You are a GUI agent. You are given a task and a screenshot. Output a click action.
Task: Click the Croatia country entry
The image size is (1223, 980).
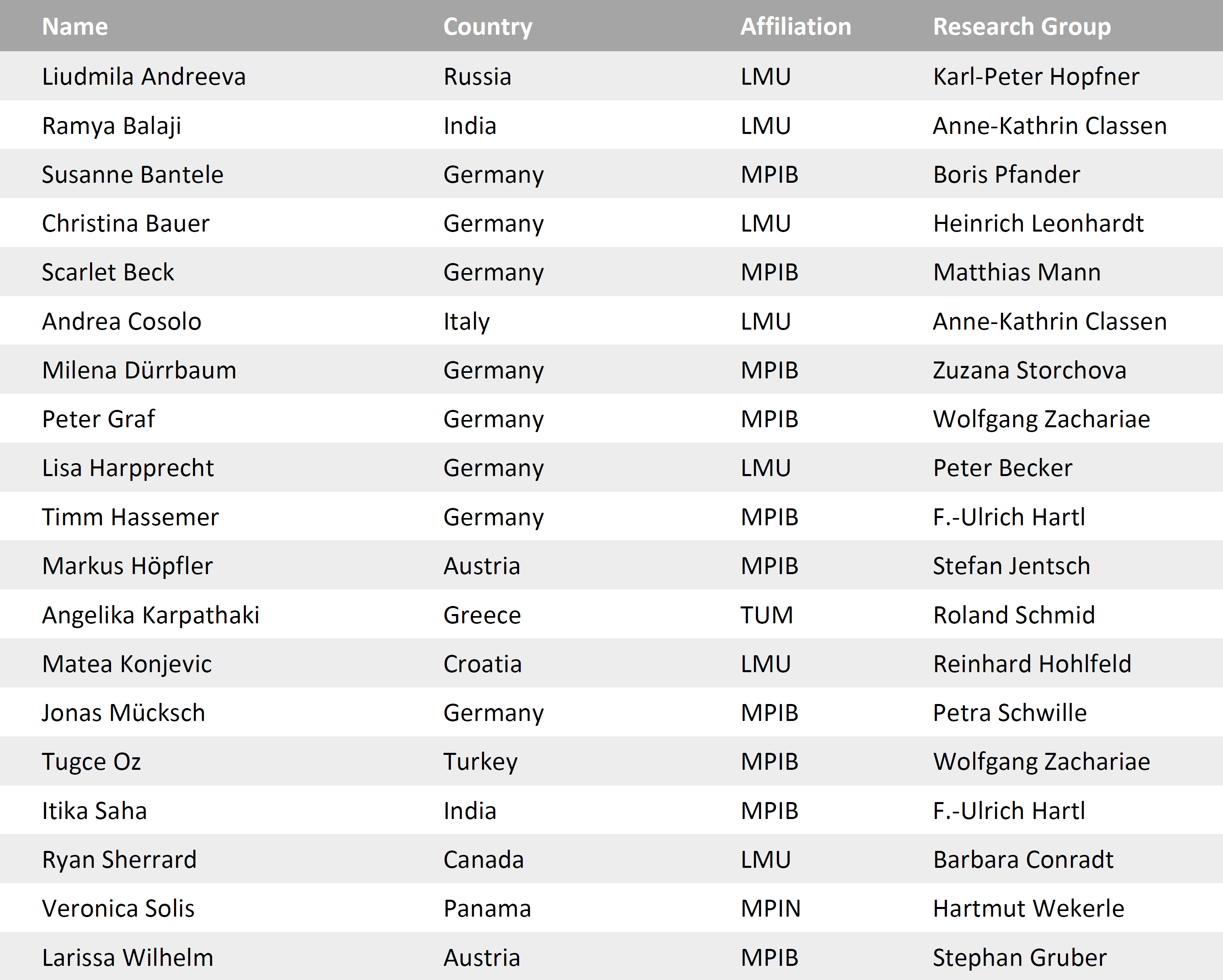click(482, 664)
